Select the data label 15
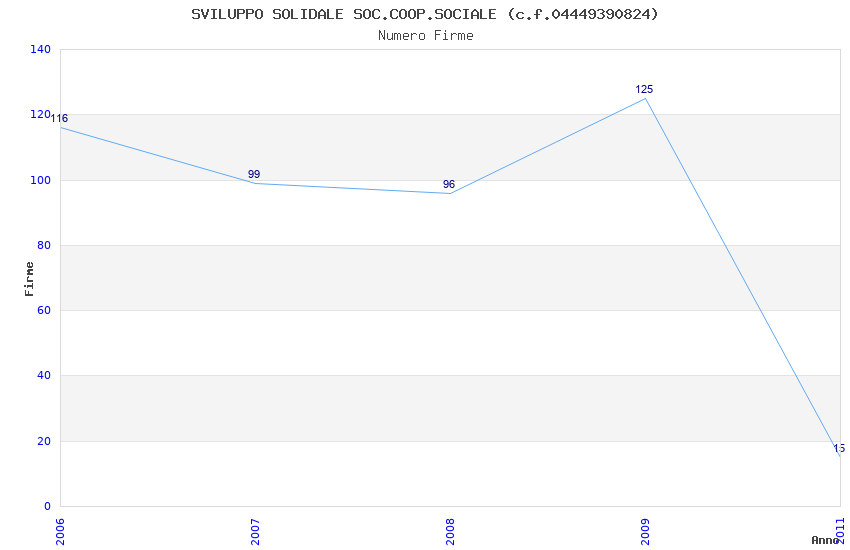This screenshot has height=550, width=850. coord(839,448)
